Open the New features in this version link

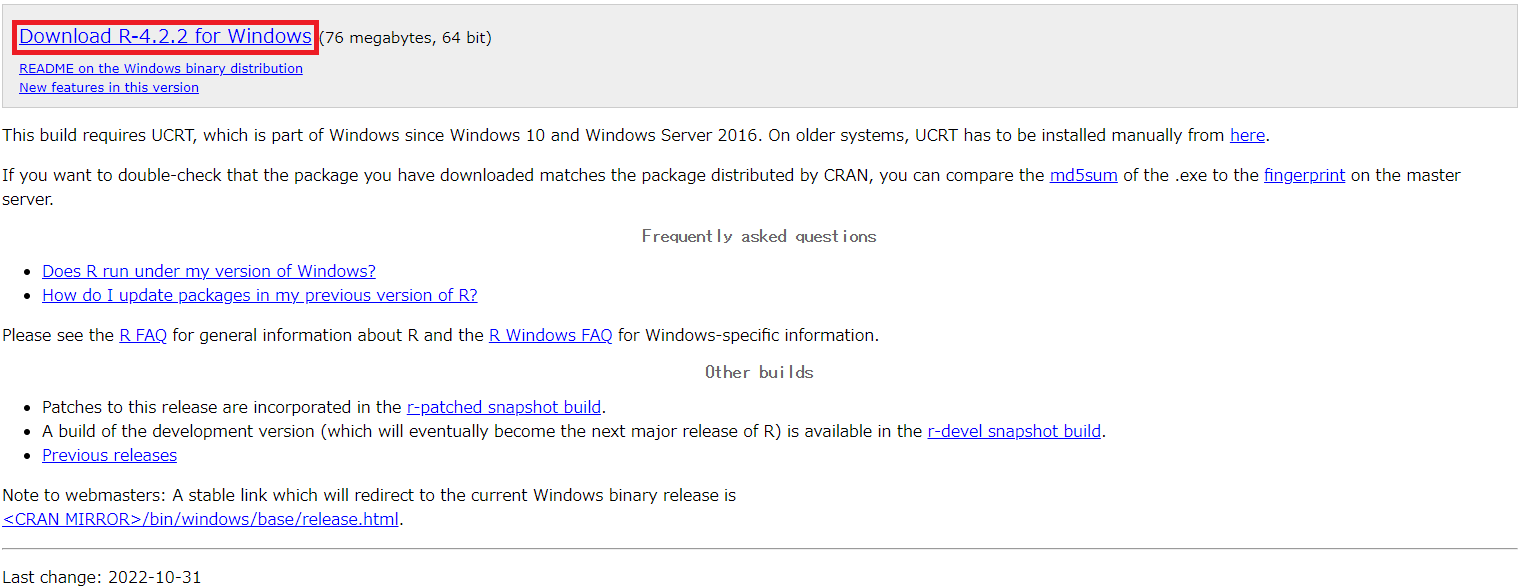109,88
